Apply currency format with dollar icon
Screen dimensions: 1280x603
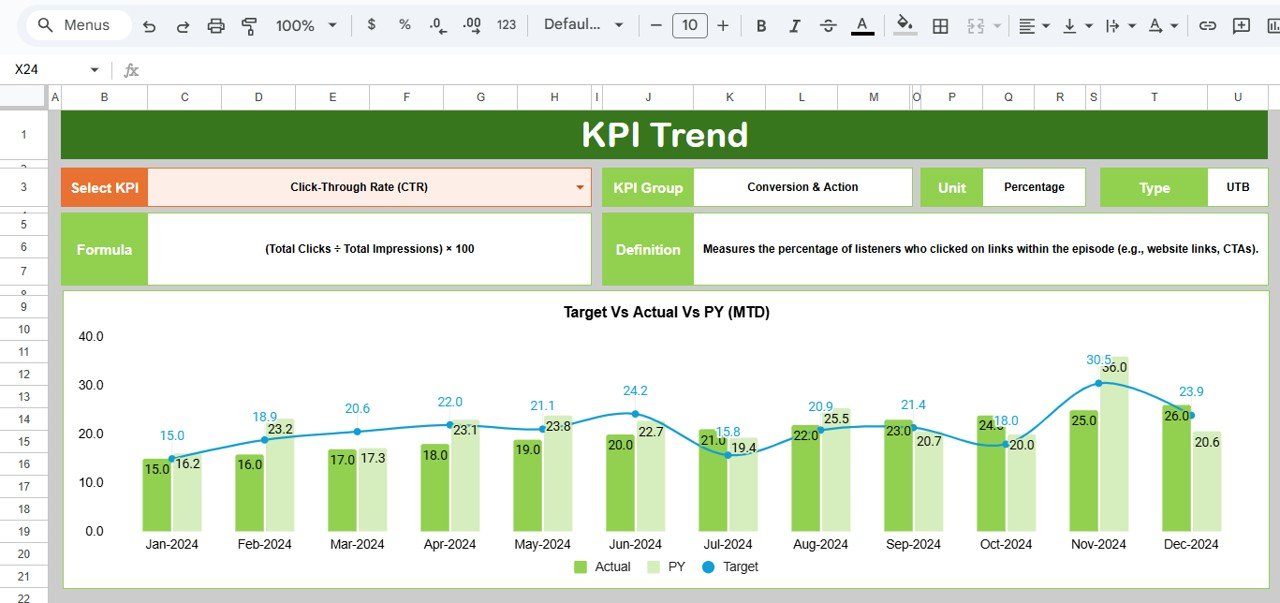[x=371, y=25]
